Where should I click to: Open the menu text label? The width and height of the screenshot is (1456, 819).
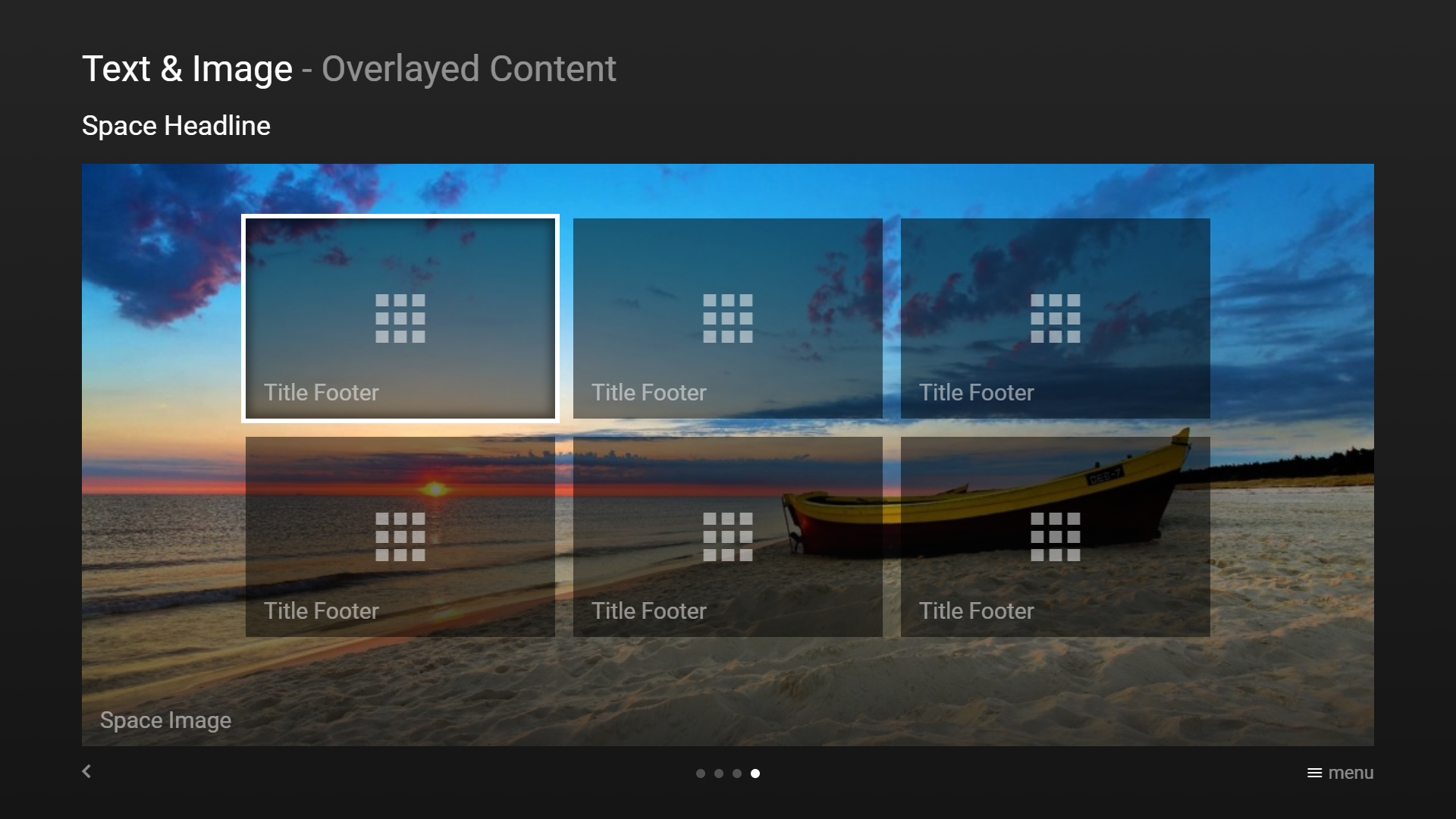point(1351,773)
